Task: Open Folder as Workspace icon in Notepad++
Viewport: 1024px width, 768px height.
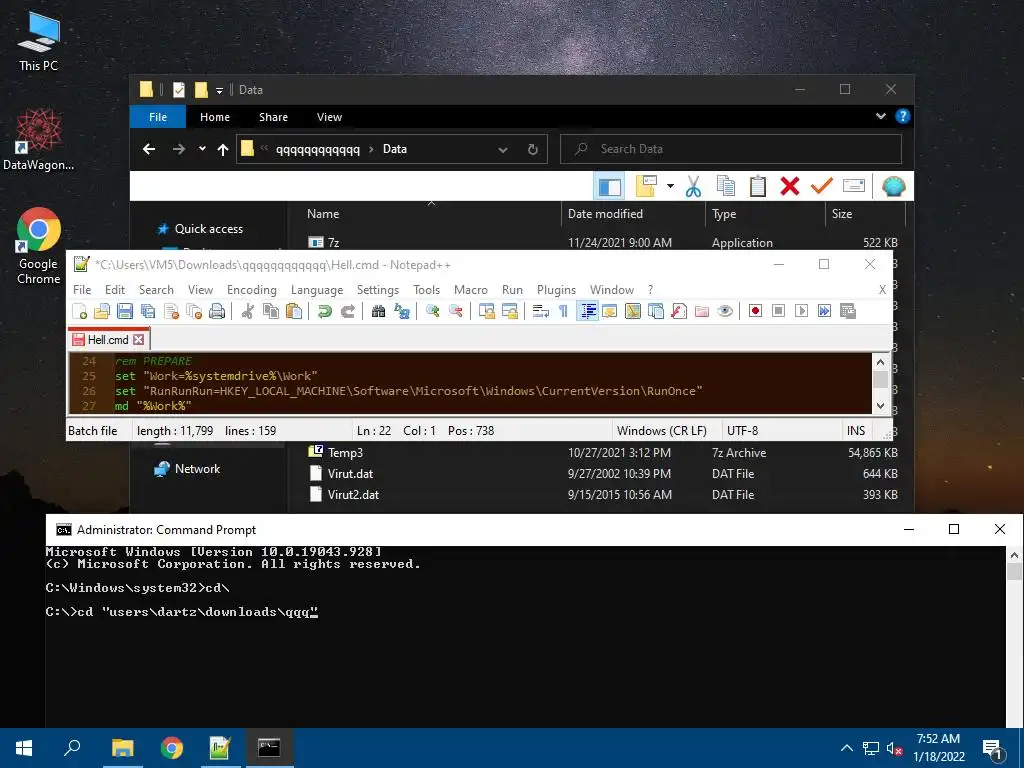Action: pyautogui.click(x=702, y=312)
